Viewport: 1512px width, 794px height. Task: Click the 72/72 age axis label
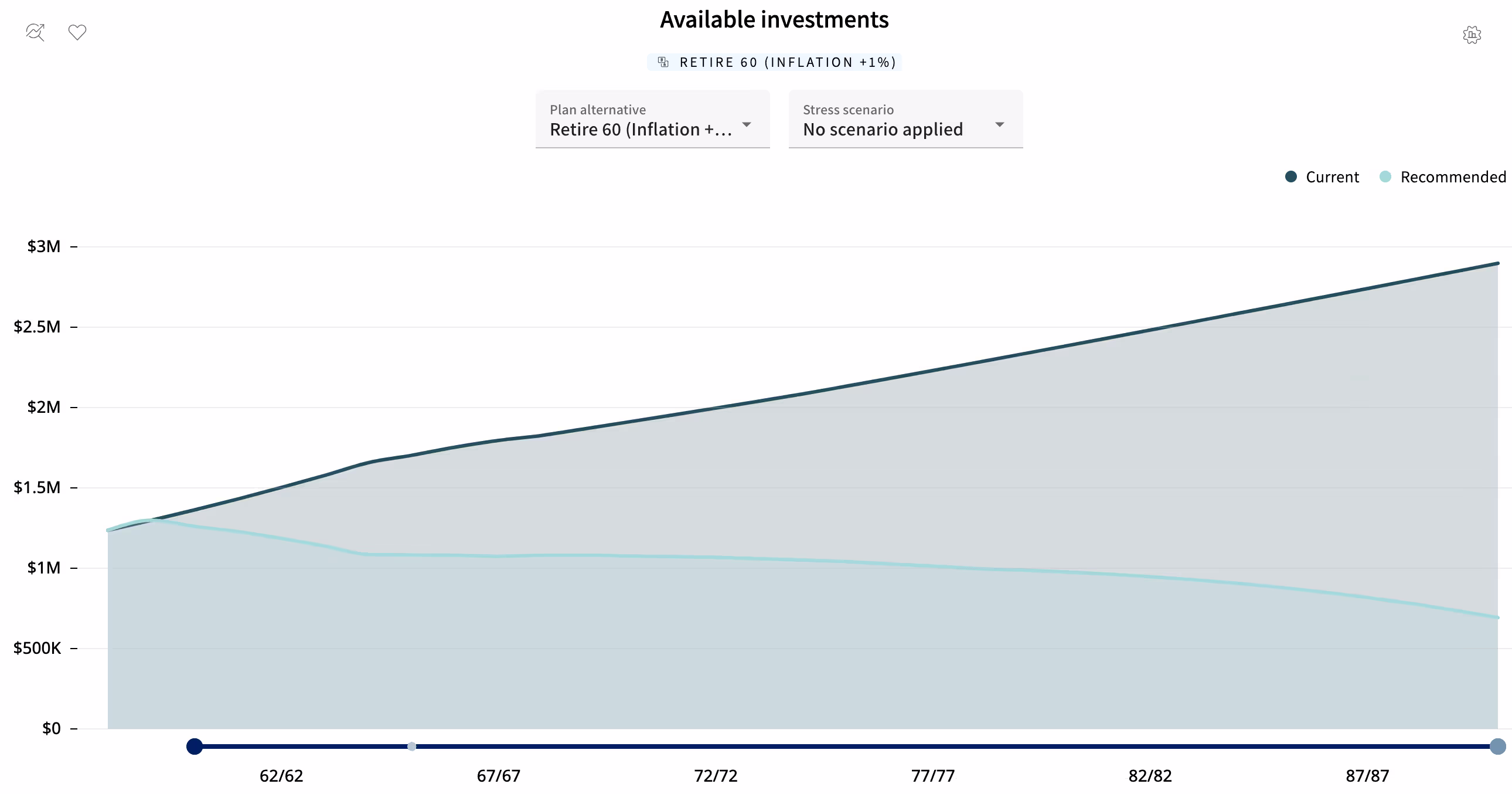click(716, 776)
